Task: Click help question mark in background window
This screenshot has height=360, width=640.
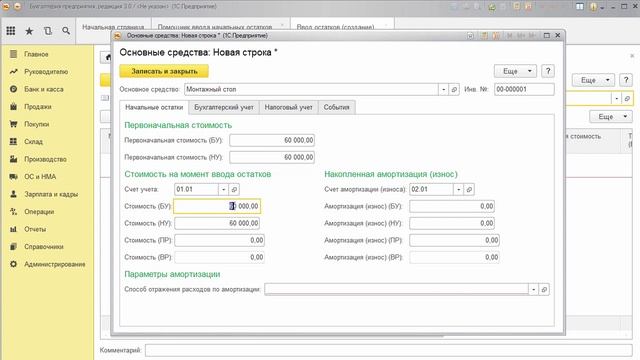Action: click(626, 80)
